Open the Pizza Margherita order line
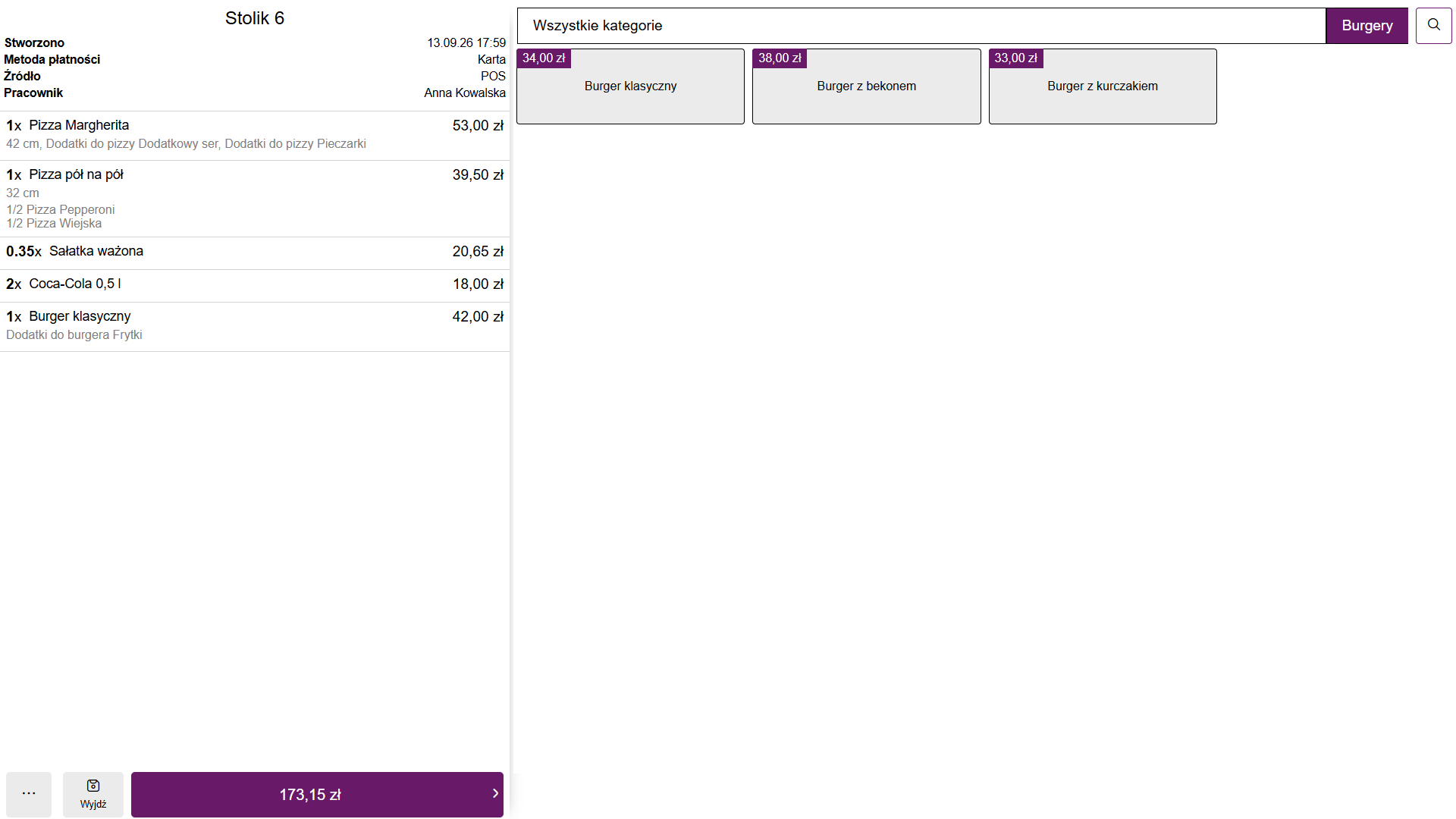1456x819 pixels. 255,135
